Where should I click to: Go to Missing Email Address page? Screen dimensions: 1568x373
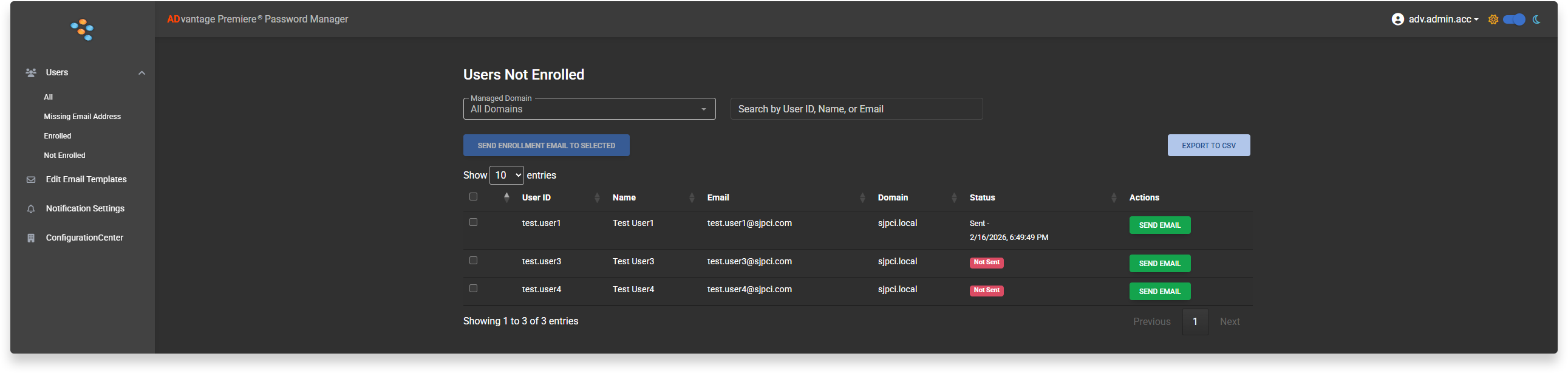(82, 116)
